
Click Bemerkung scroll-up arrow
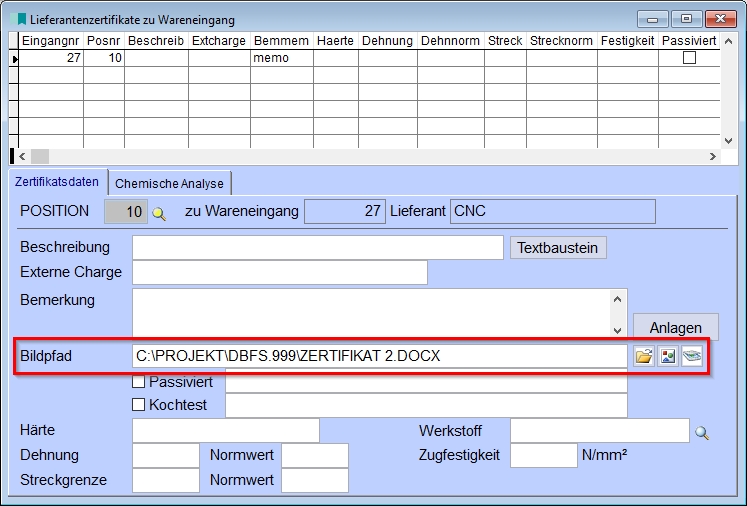tap(617, 299)
